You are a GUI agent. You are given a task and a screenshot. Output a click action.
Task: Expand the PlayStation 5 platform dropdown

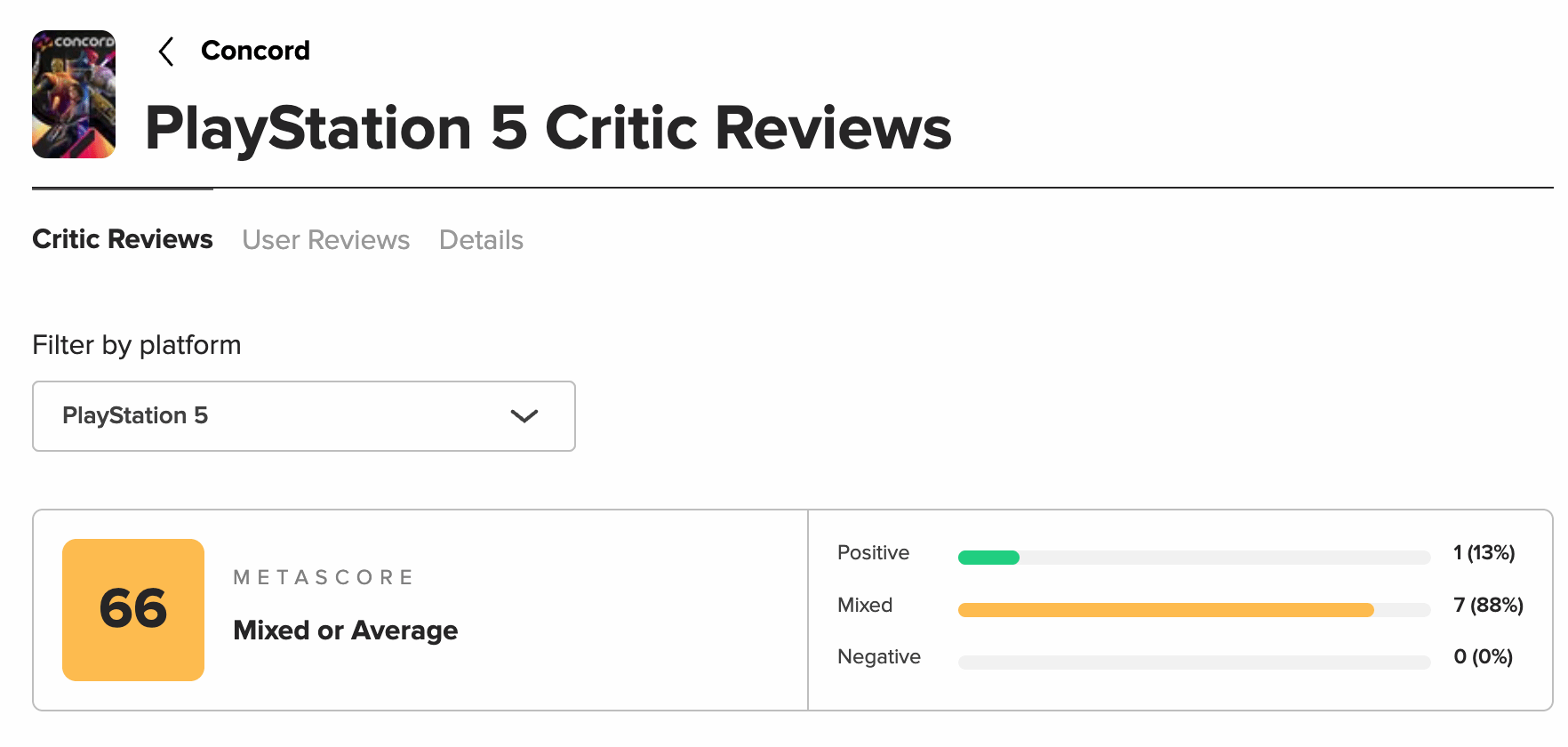point(304,416)
